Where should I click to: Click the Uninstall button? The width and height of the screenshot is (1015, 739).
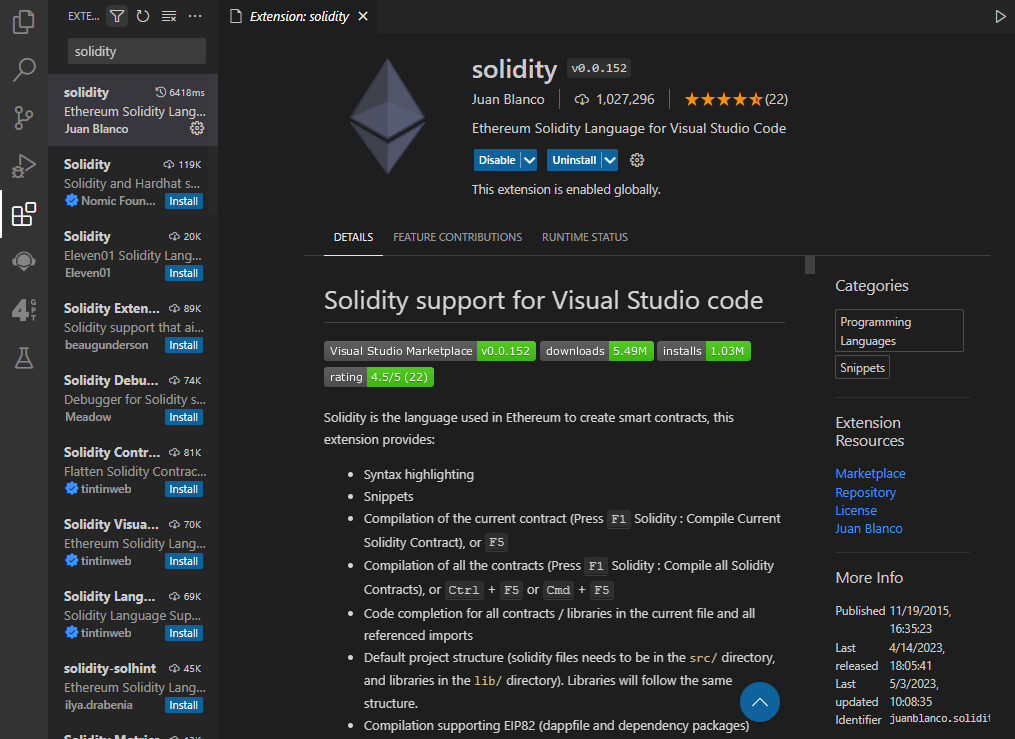pos(574,160)
